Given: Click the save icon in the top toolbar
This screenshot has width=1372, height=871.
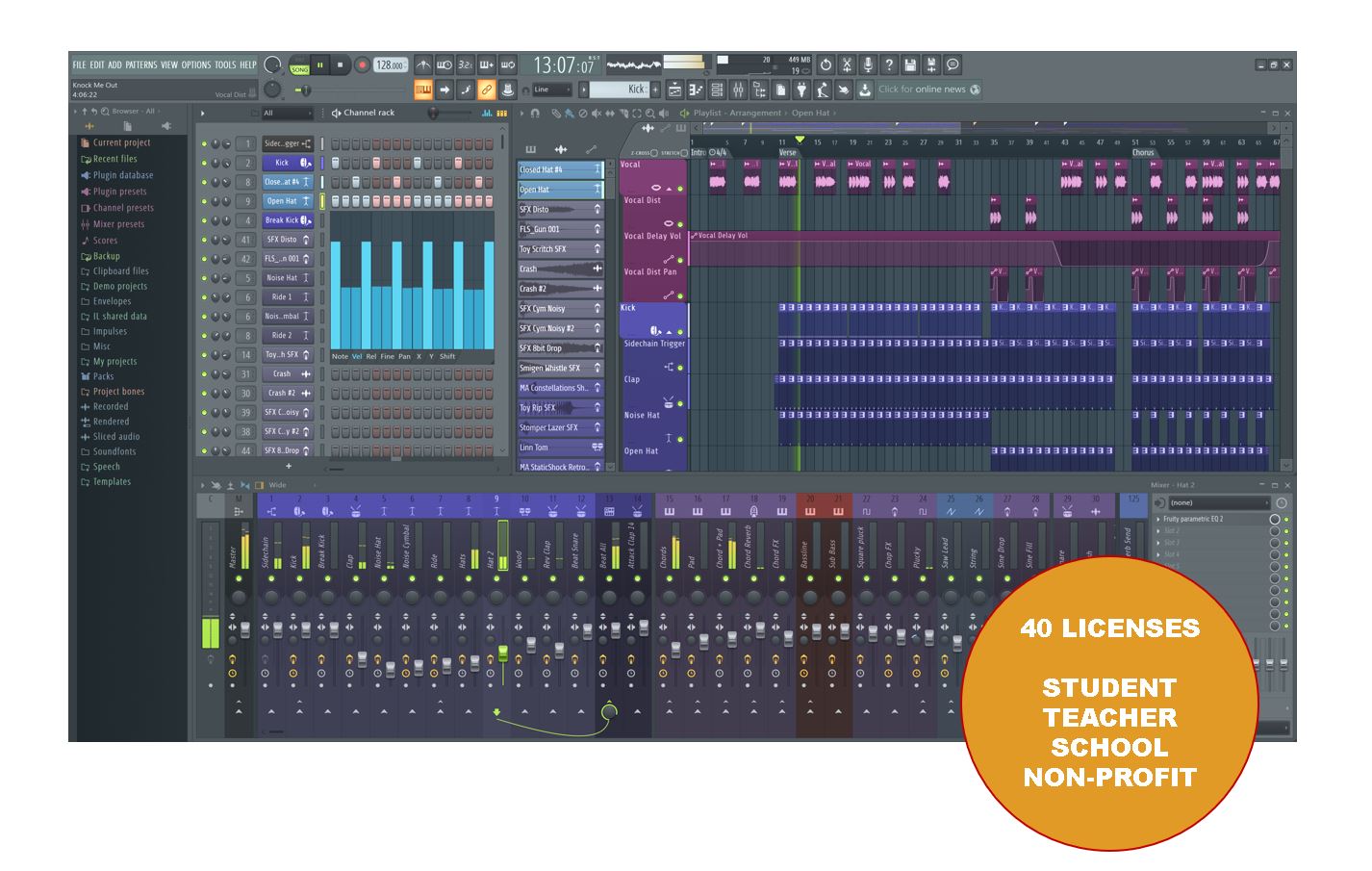Looking at the screenshot, I should pos(911,64).
